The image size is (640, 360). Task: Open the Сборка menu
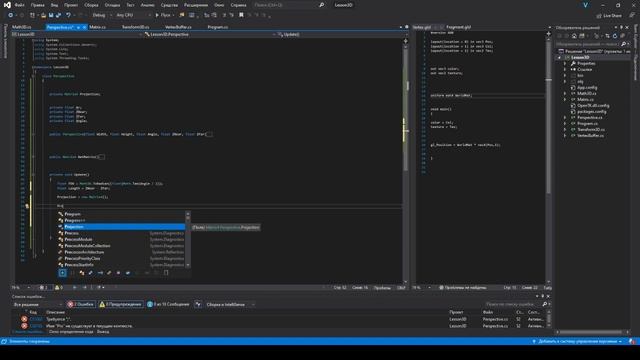tap(91, 5)
